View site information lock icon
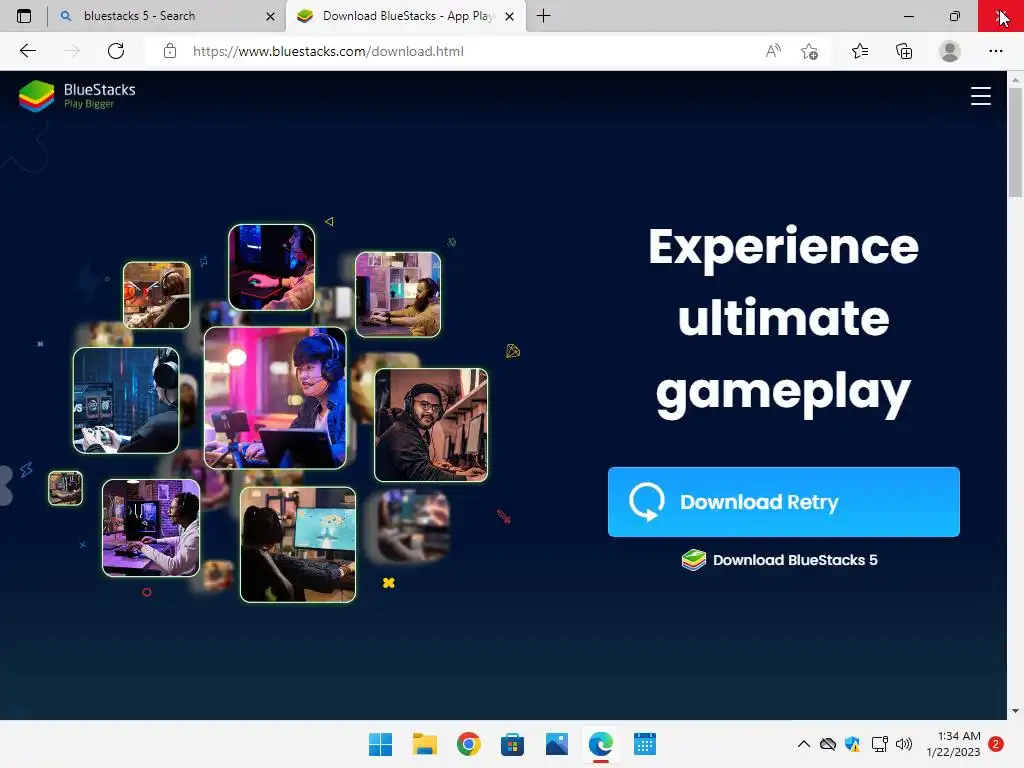 tap(170, 51)
